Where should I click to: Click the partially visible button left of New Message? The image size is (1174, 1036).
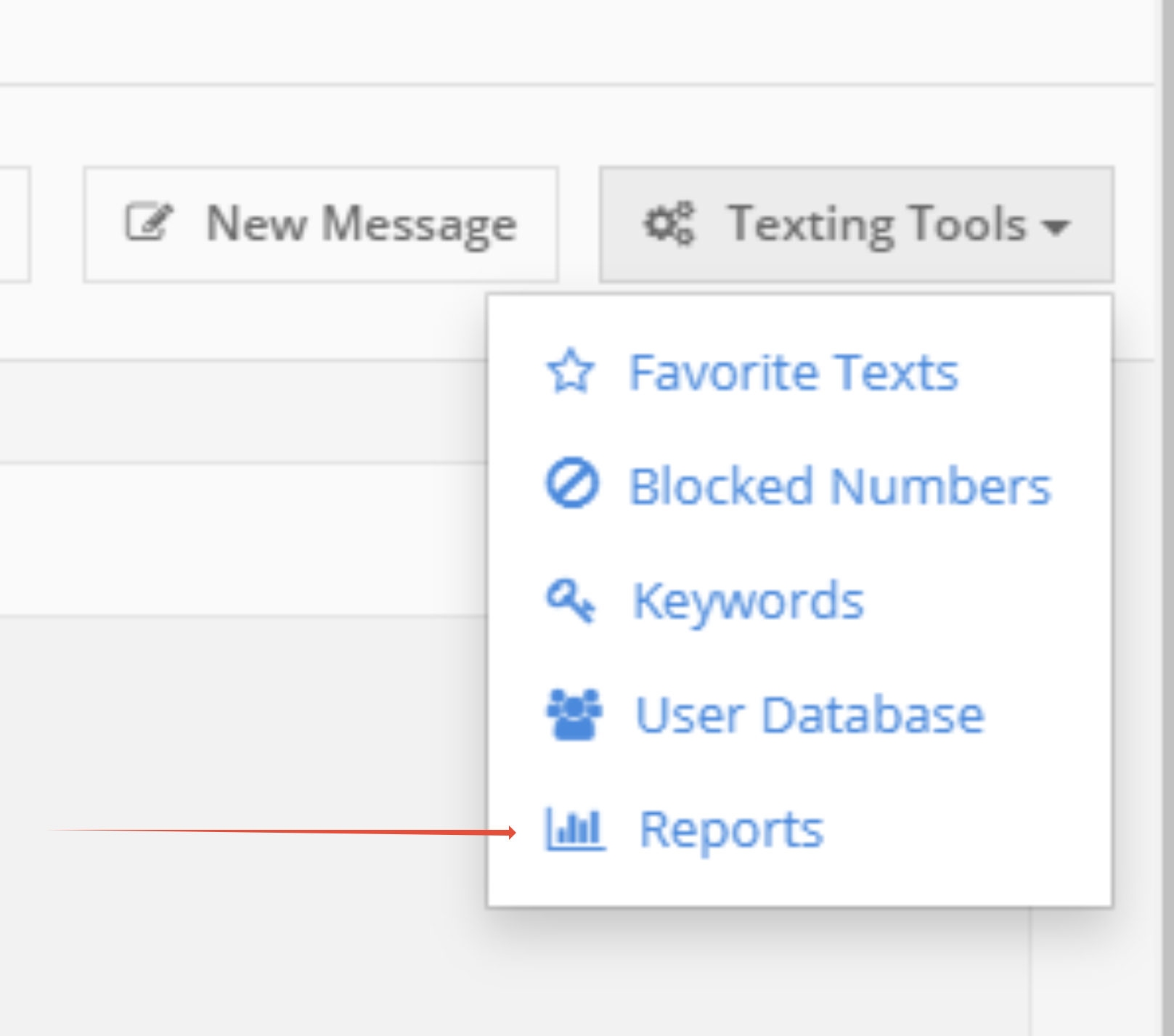pyautogui.click(x=13, y=224)
